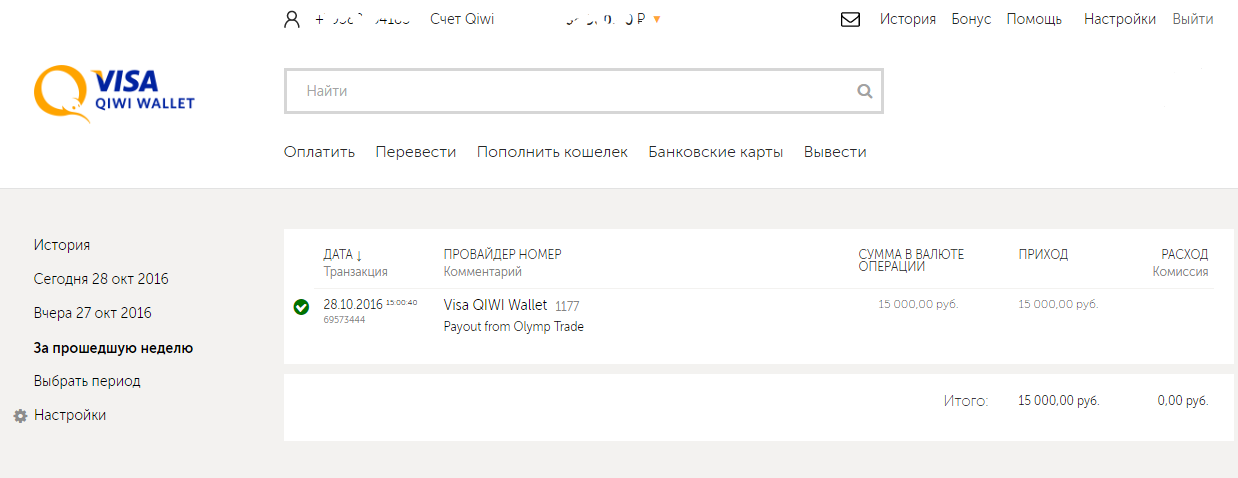Image resolution: width=1238 pixels, height=478 pixels.
Task: Click Выйти to log out
Action: point(1193,19)
